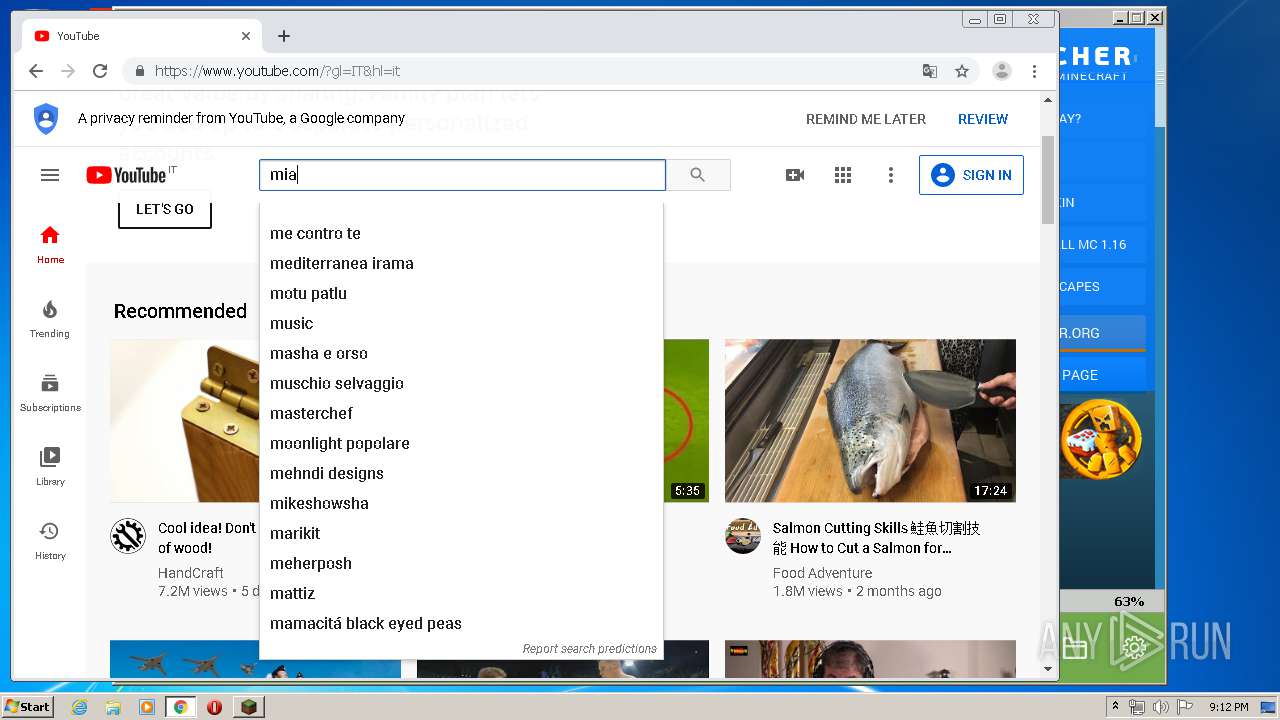Click the Chrome address bar URL
Screen dimensions: 1280x720
[x=277, y=71]
